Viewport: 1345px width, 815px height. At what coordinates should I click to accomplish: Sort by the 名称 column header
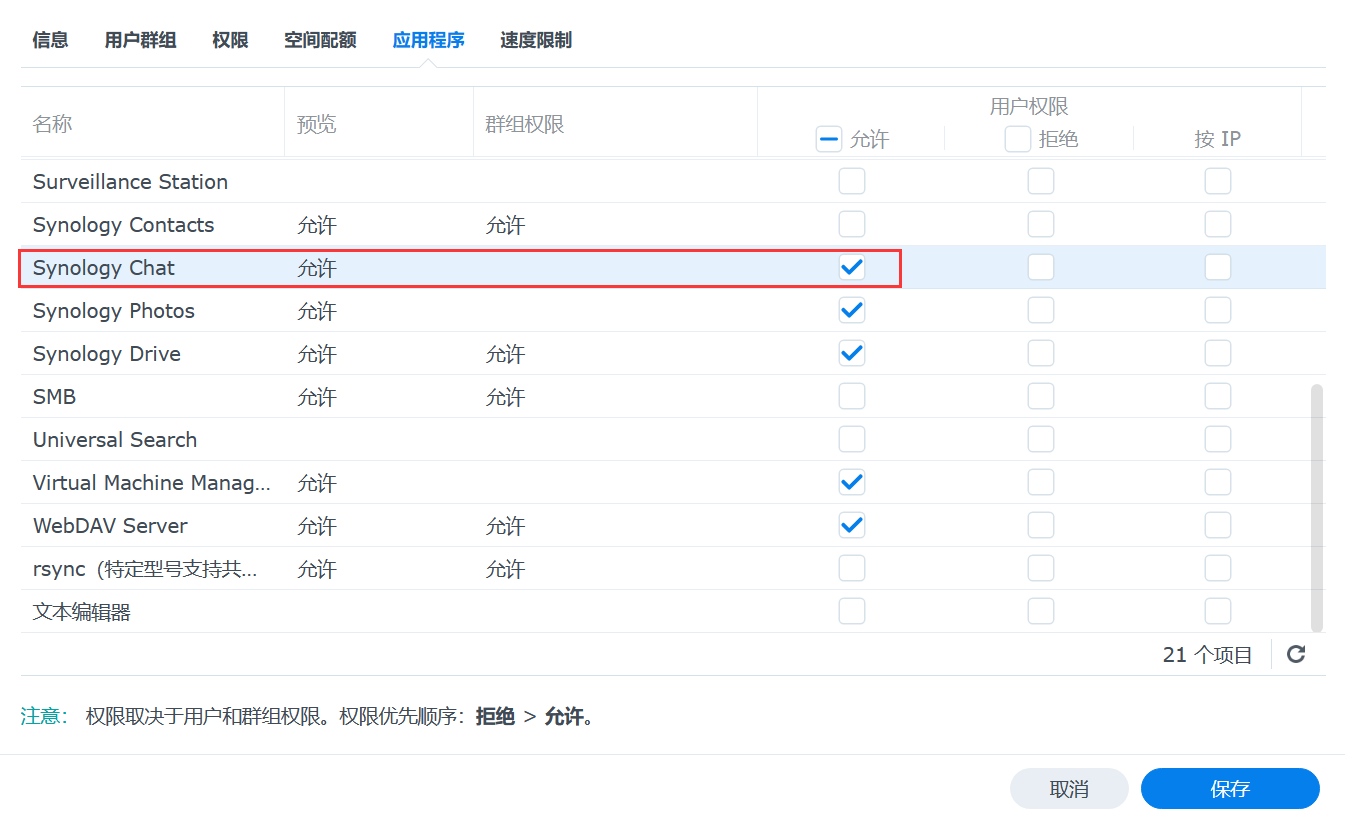pyautogui.click(x=53, y=124)
